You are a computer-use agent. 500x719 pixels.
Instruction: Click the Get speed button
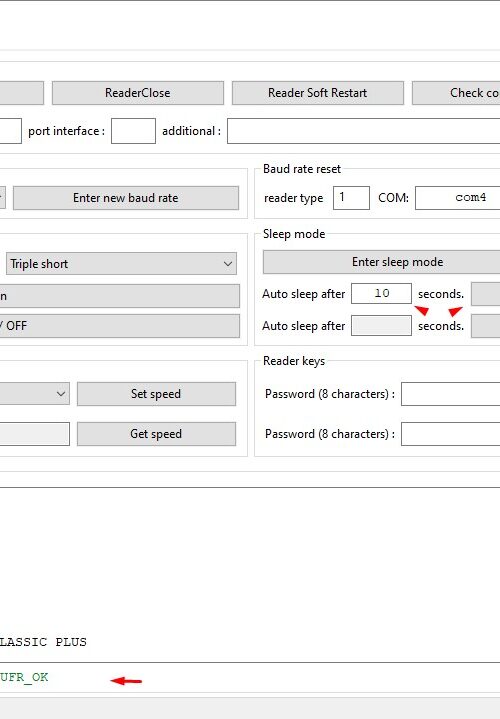pyautogui.click(x=156, y=434)
